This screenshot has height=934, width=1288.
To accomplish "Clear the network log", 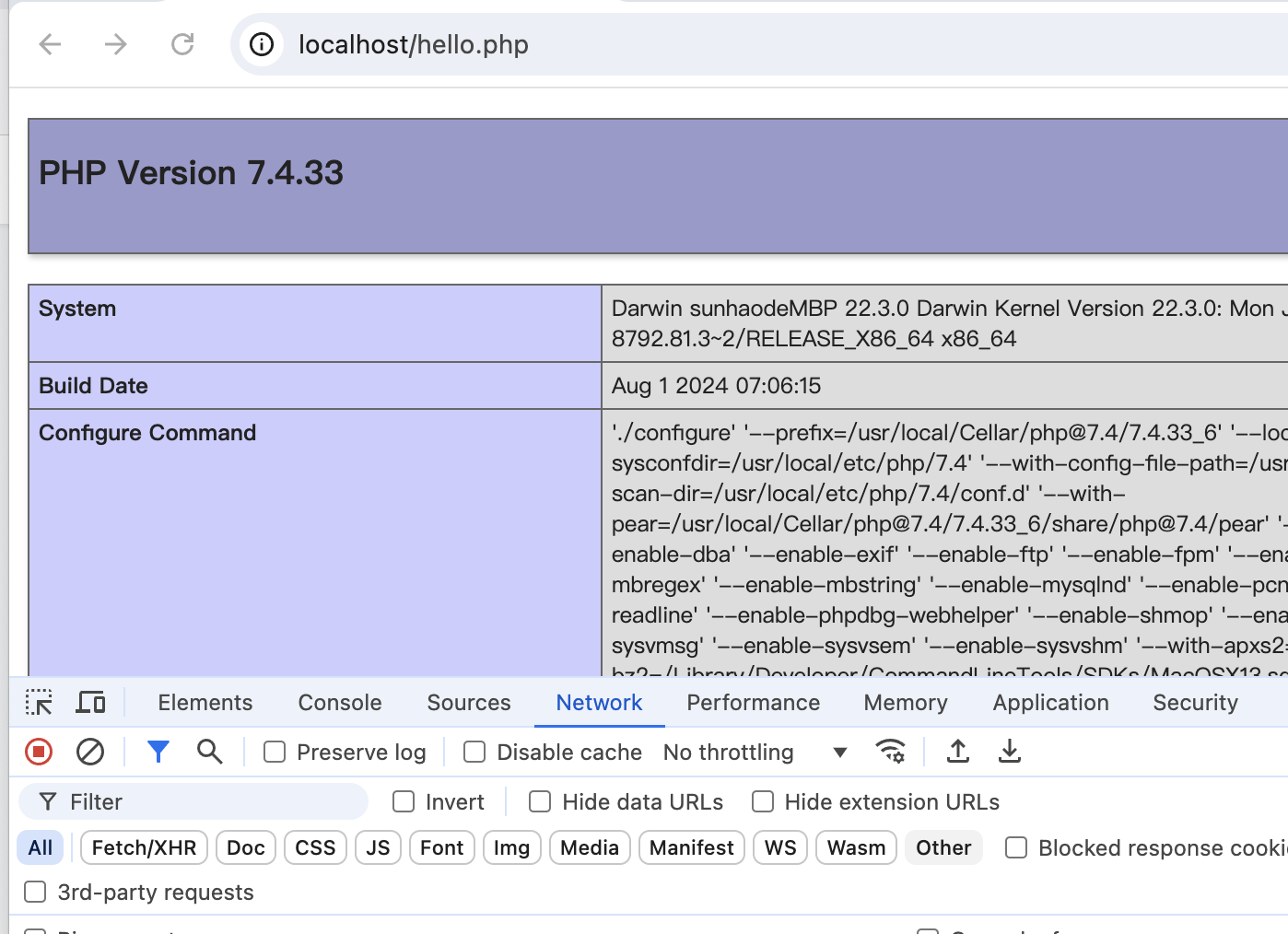I will point(90,753).
